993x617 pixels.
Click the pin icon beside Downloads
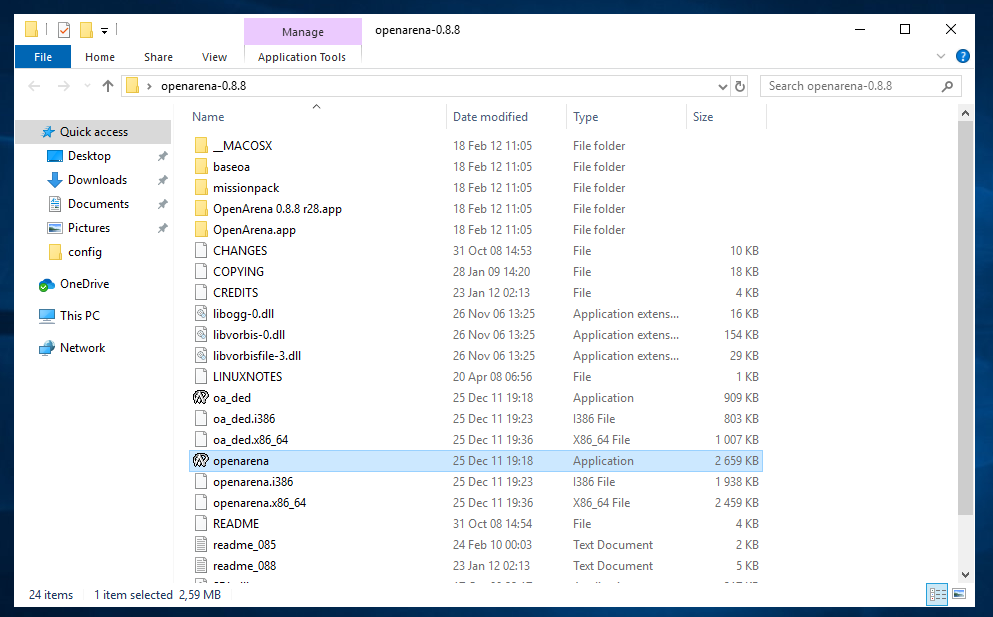tap(163, 180)
